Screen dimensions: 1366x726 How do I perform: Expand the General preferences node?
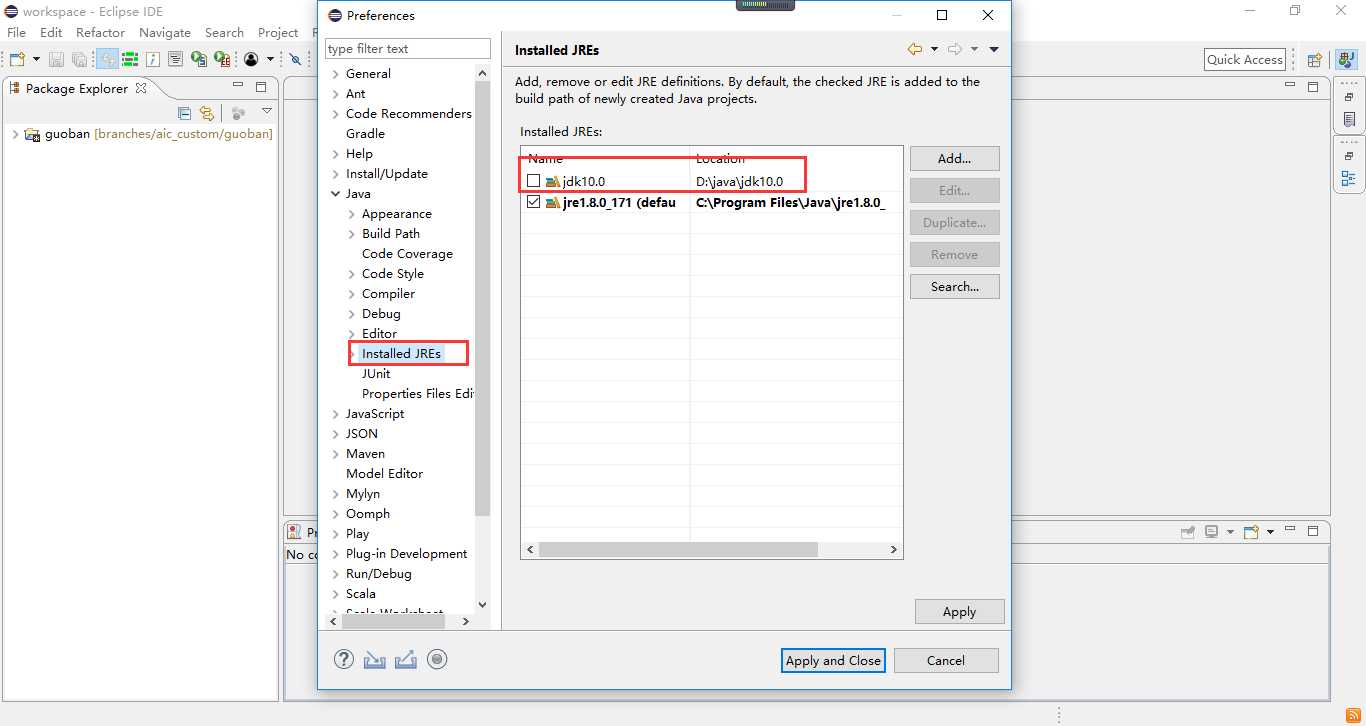[x=336, y=74]
